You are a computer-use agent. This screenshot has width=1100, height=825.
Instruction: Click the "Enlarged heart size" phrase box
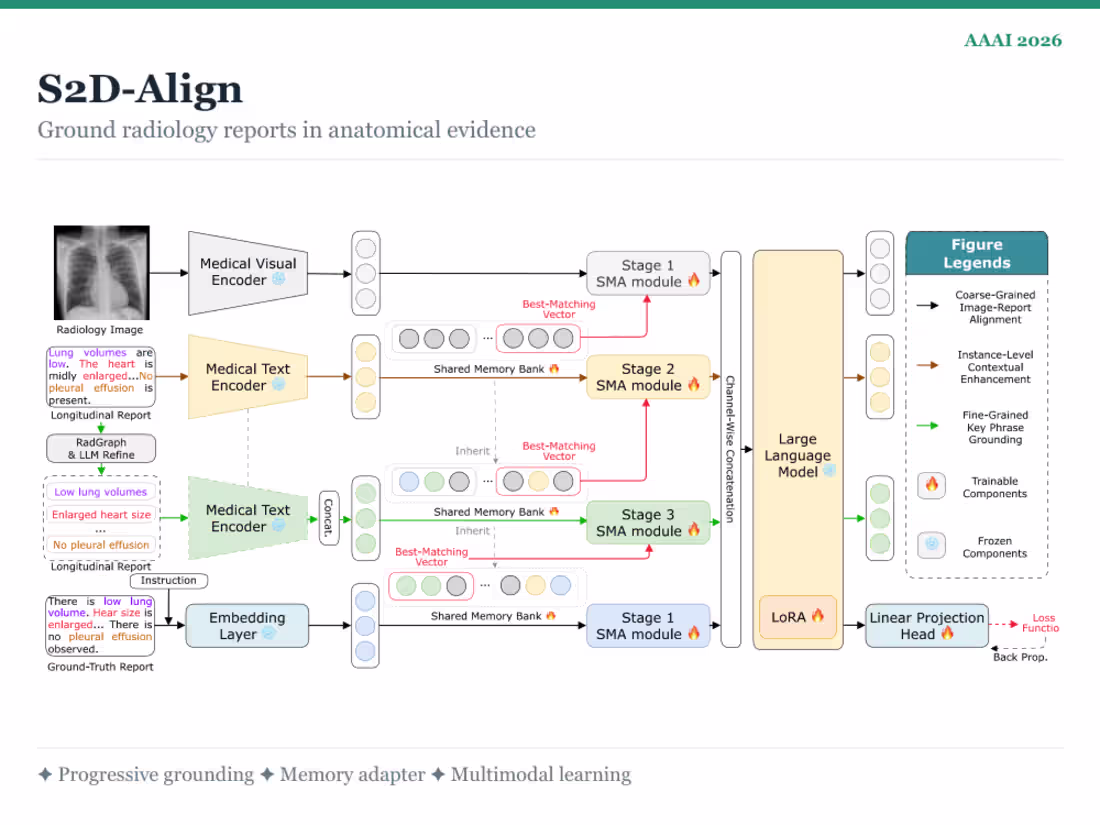[101, 514]
